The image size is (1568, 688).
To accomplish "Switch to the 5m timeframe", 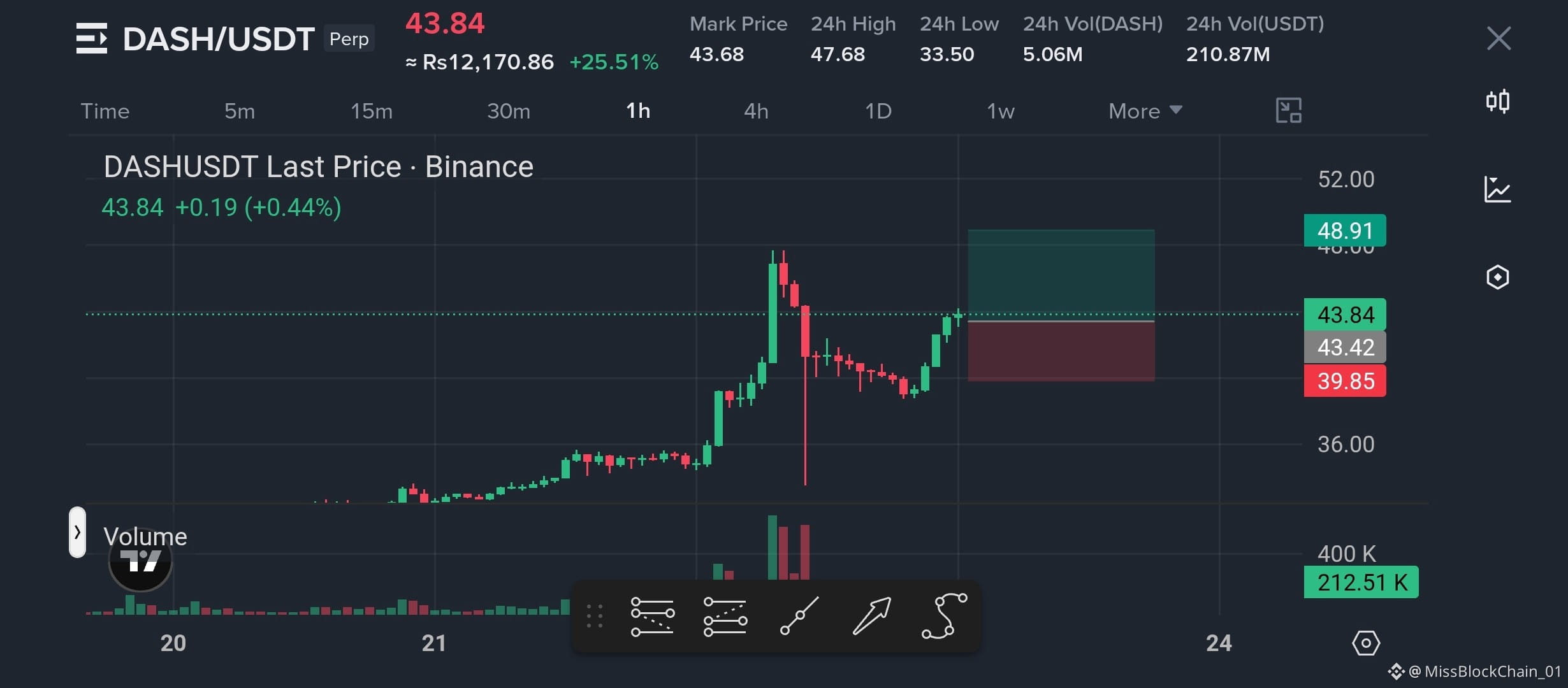I will 240,111.
